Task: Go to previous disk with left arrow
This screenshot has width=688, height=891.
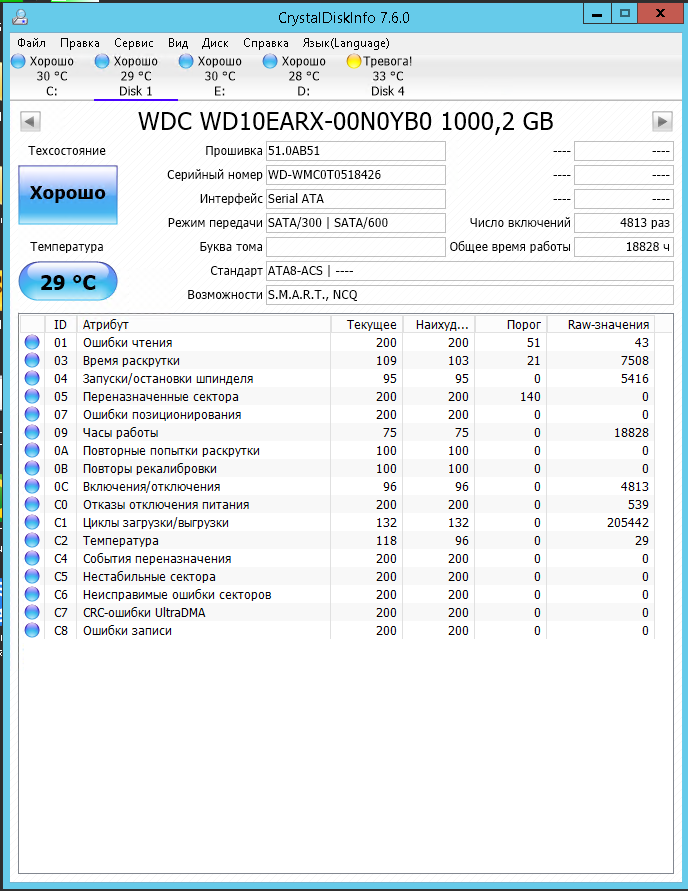Action: click(x=30, y=121)
